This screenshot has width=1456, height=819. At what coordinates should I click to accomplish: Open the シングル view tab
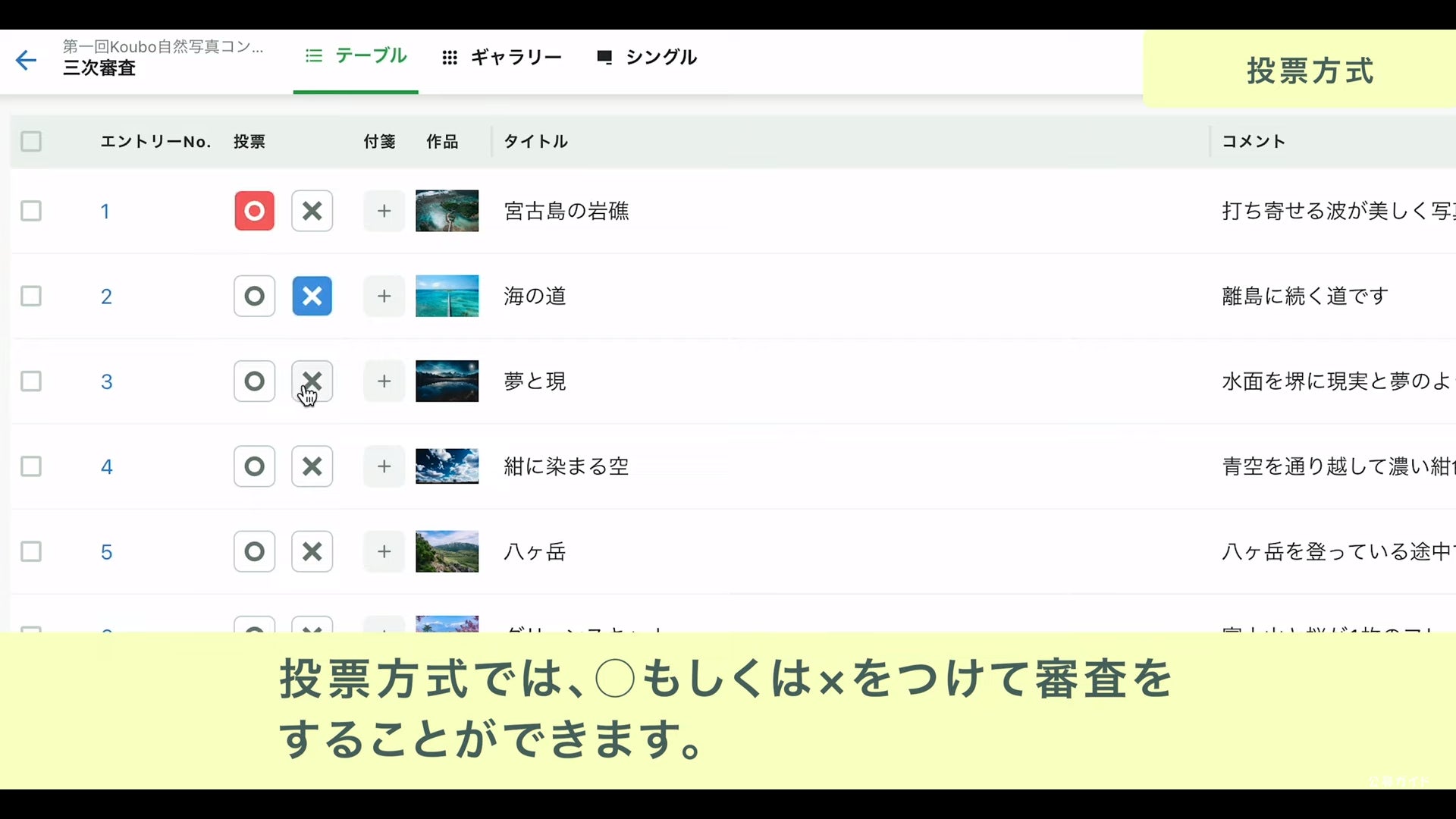[x=647, y=58]
